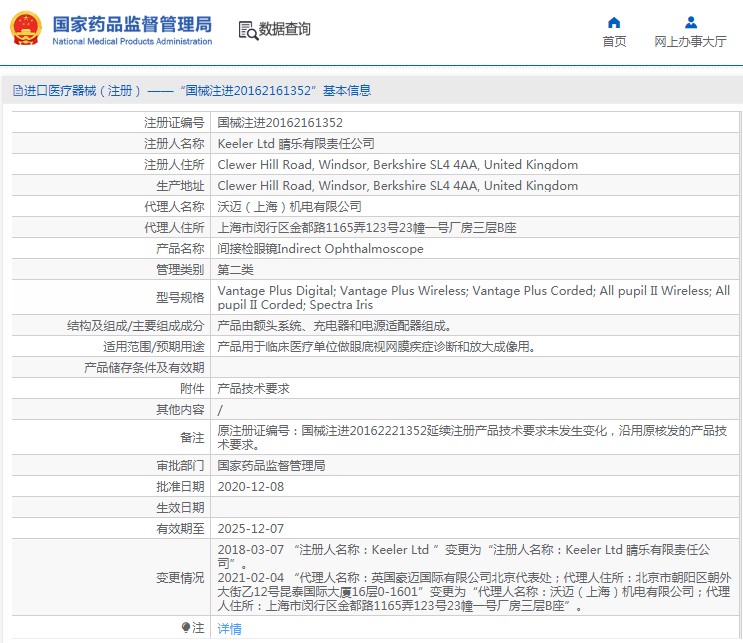This screenshot has height=643, width=743.
Task: Click the bullet icon beside 注
Action: 185,628
